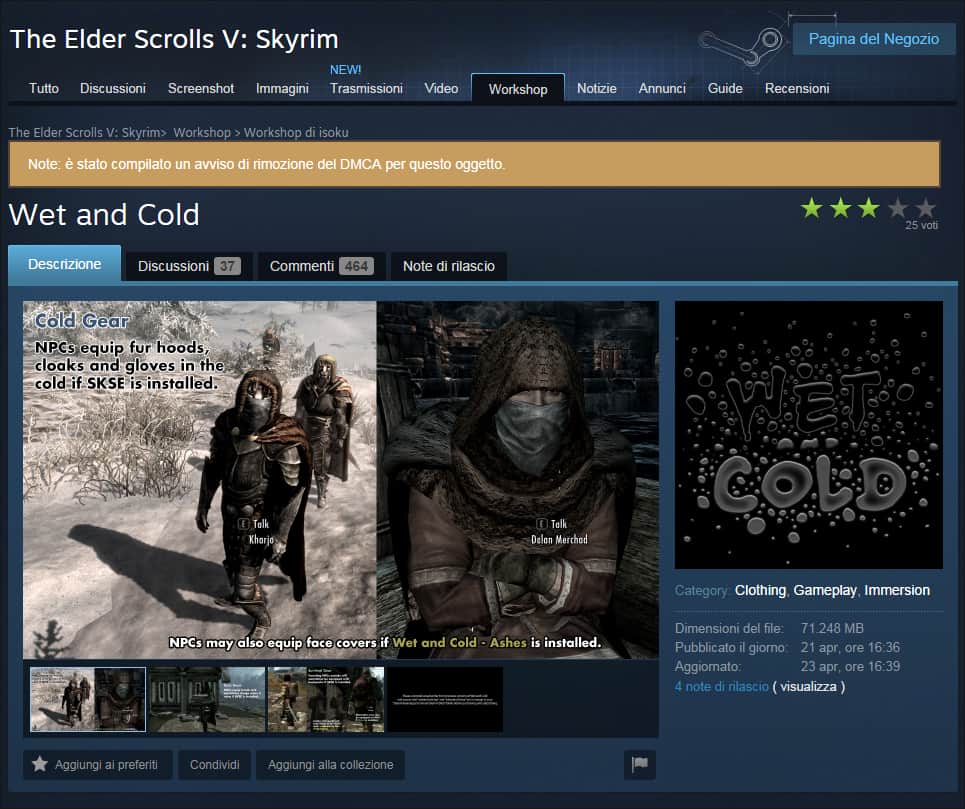Select the Tutto tab
The image size is (965, 809).
[44, 89]
